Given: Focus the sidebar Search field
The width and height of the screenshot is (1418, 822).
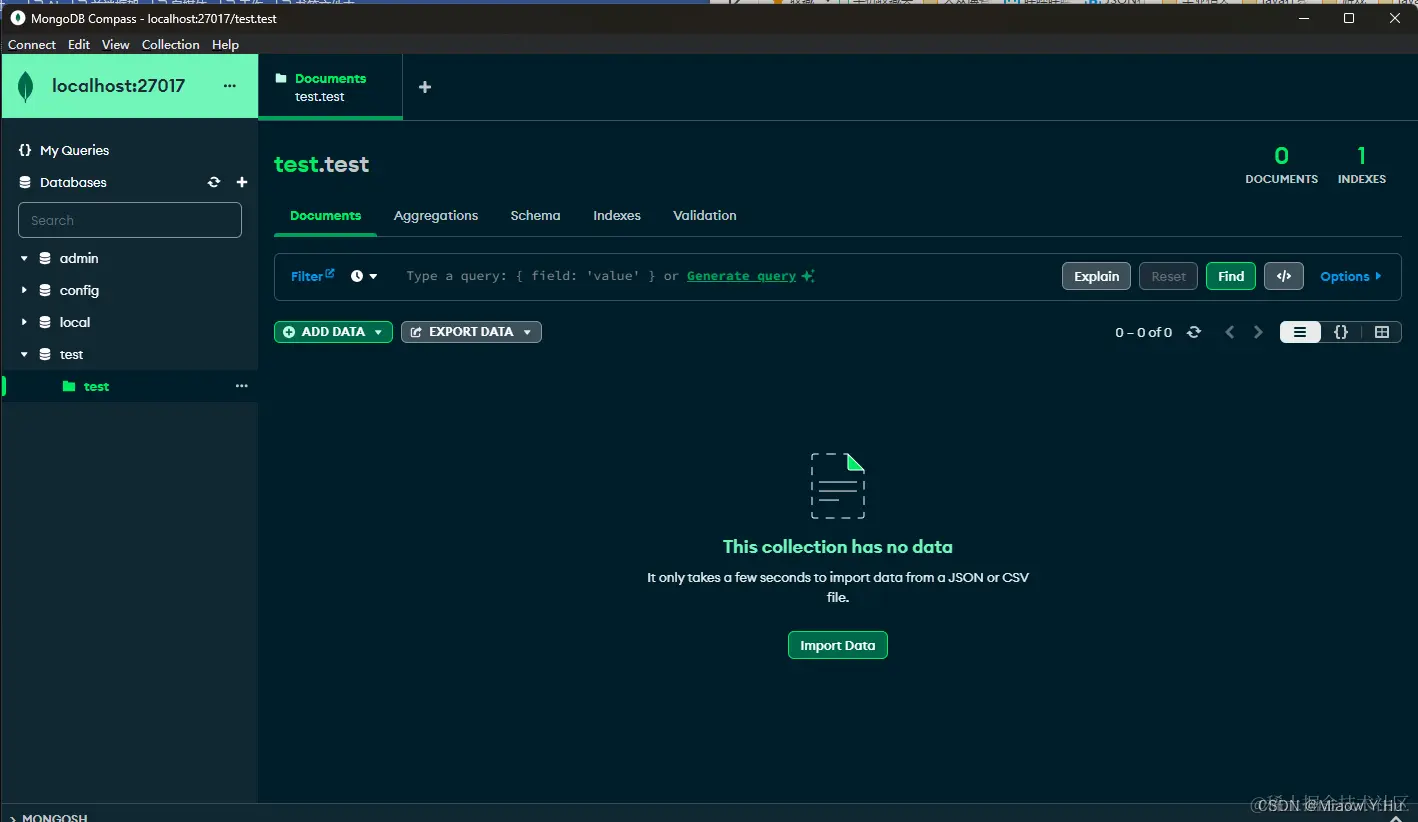Looking at the screenshot, I should point(130,220).
